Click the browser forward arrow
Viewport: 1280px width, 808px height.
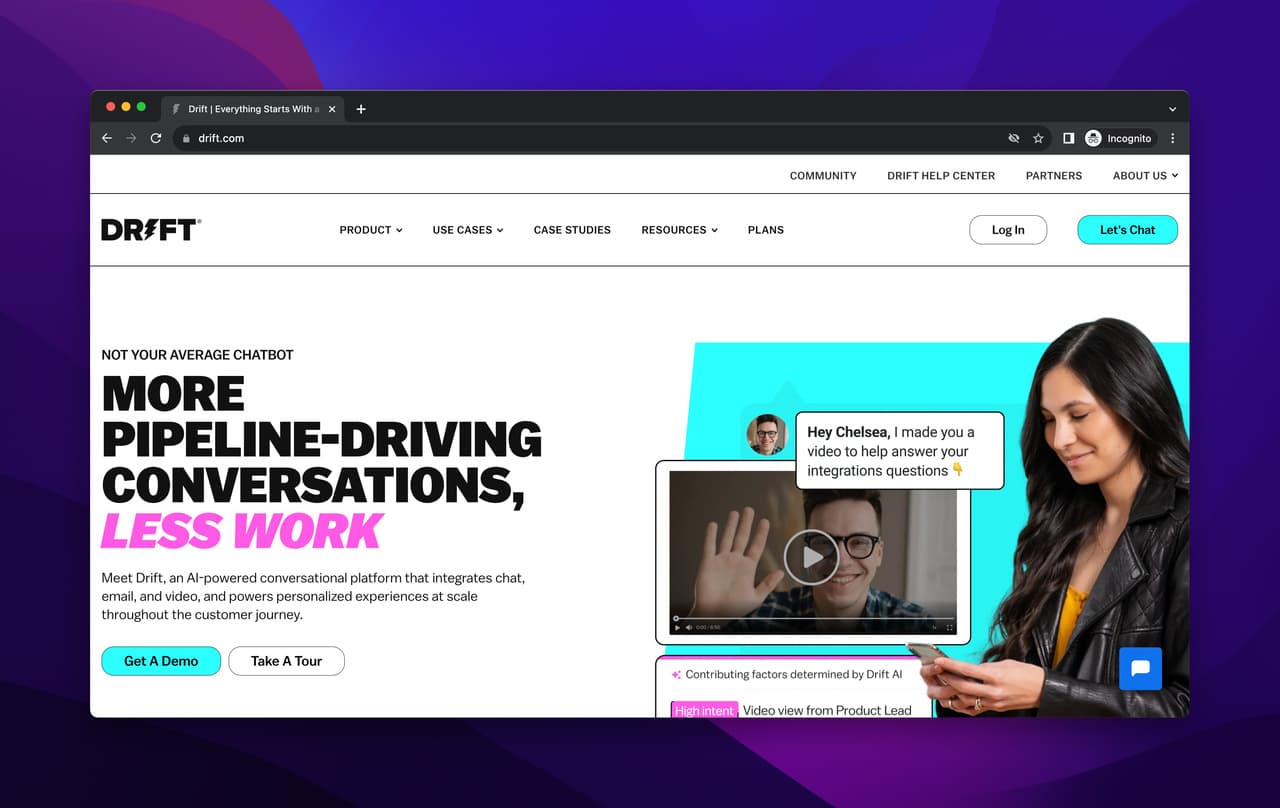[x=131, y=138]
